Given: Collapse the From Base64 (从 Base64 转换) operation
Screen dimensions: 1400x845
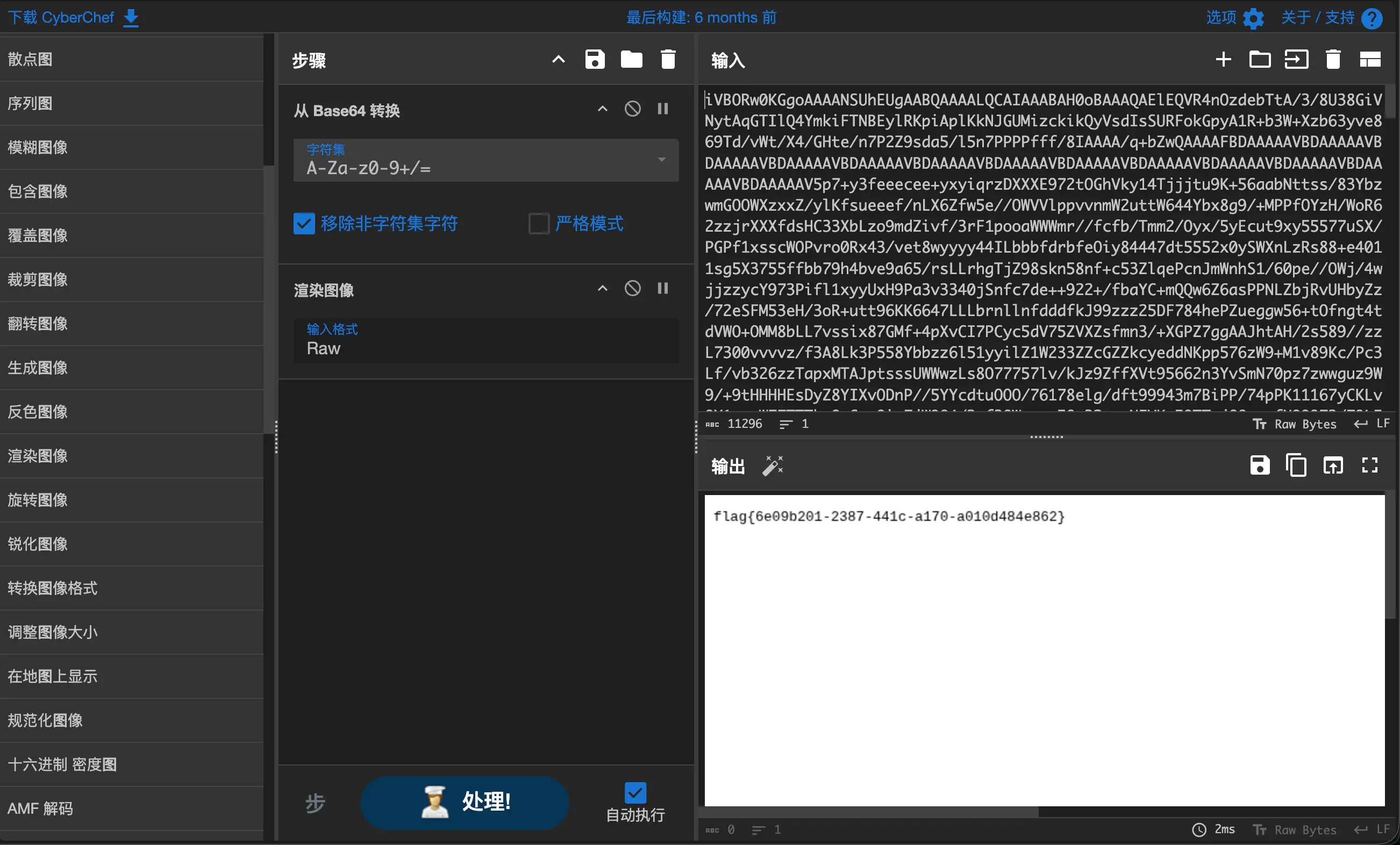Looking at the screenshot, I should 602,109.
